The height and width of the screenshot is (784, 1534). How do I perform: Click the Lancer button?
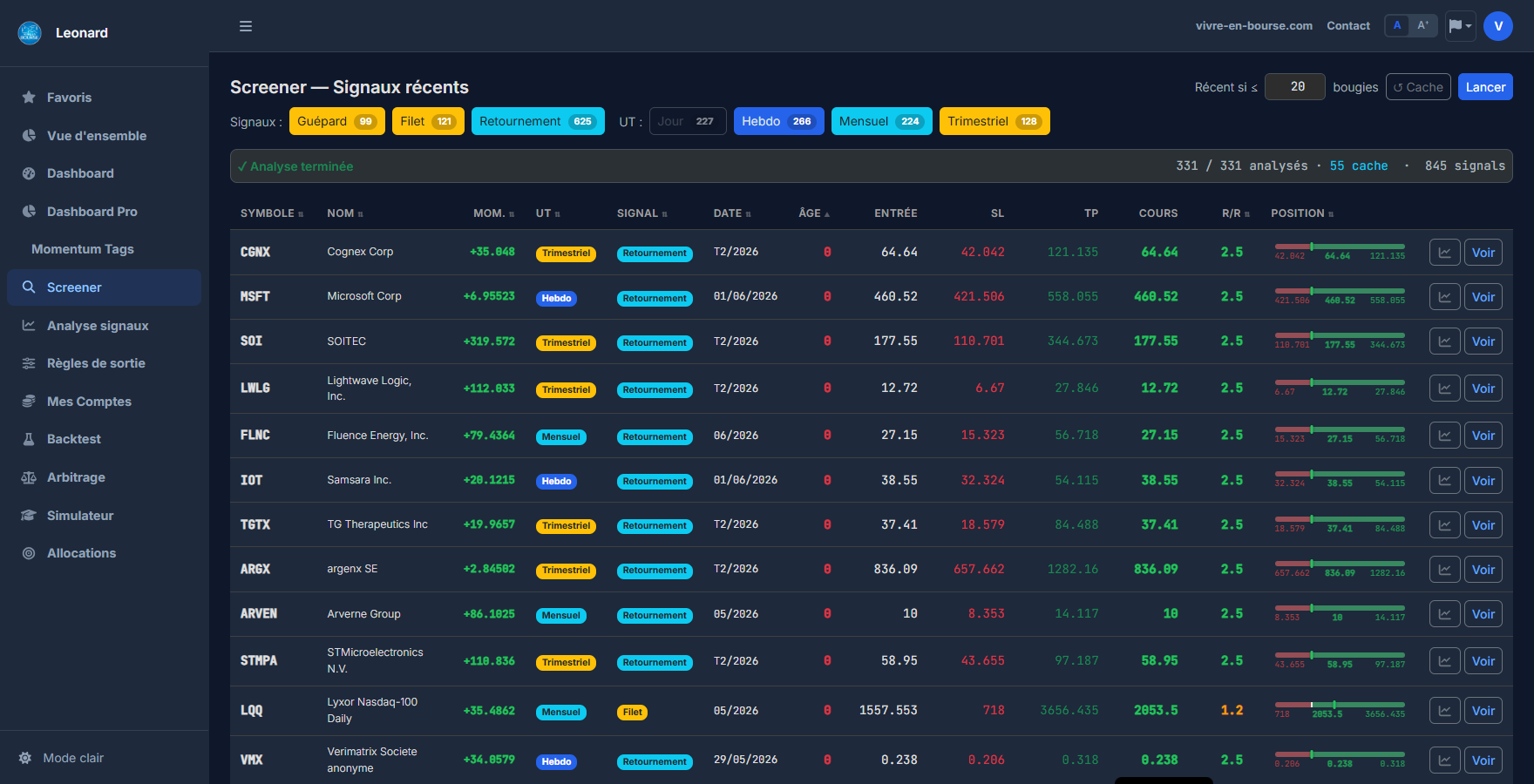[1485, 87]
